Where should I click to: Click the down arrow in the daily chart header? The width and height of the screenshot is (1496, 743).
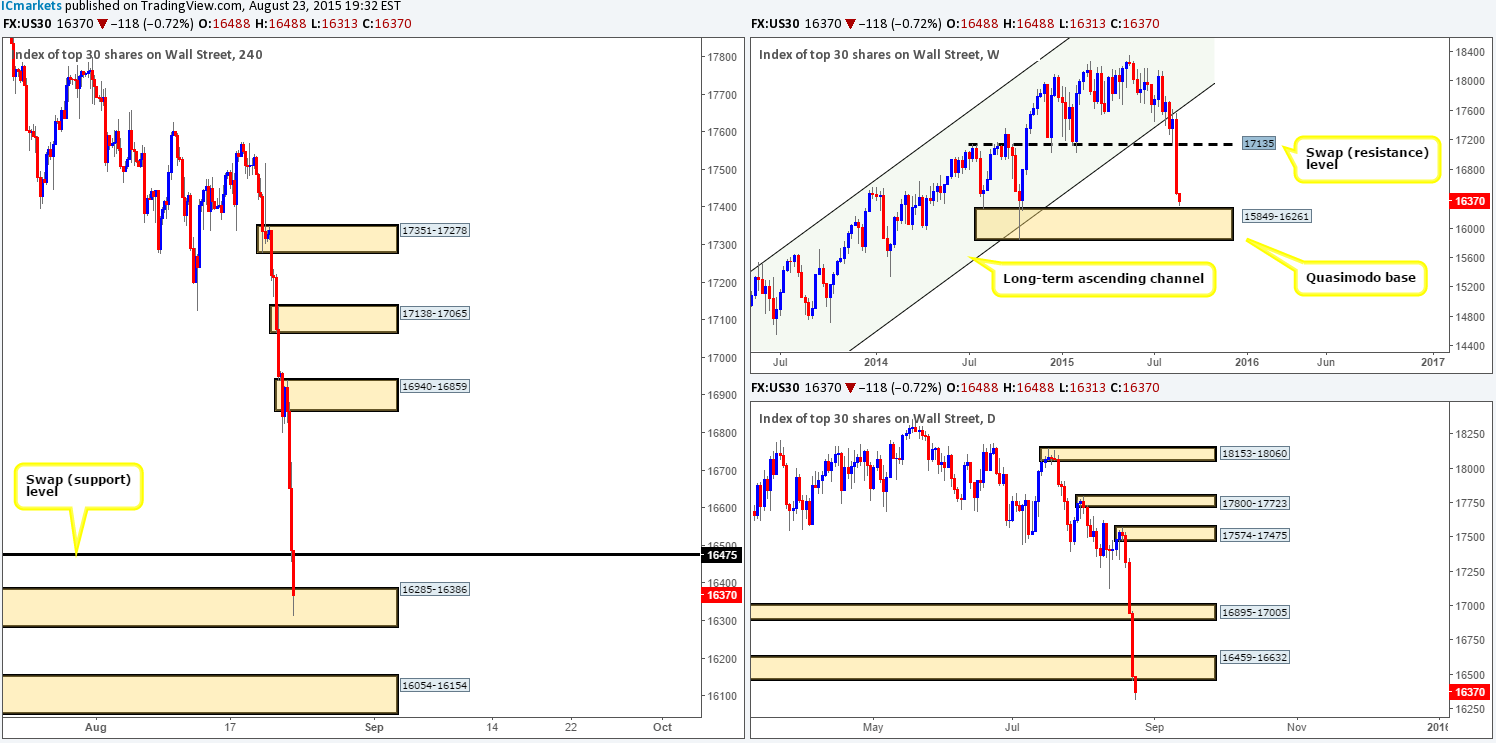click(851, 388)
